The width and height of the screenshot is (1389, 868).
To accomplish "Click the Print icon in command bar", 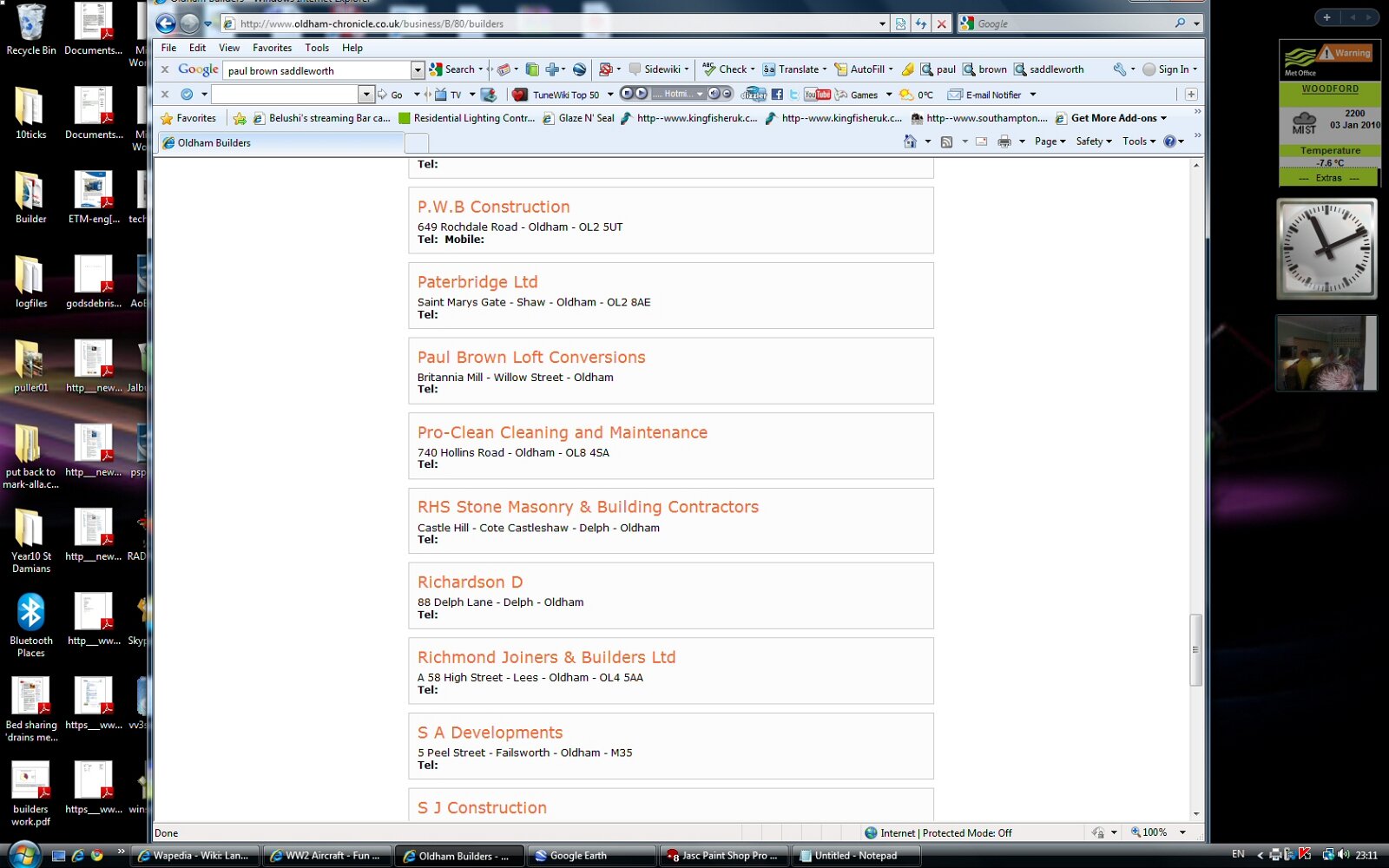I will (1004, 141).
